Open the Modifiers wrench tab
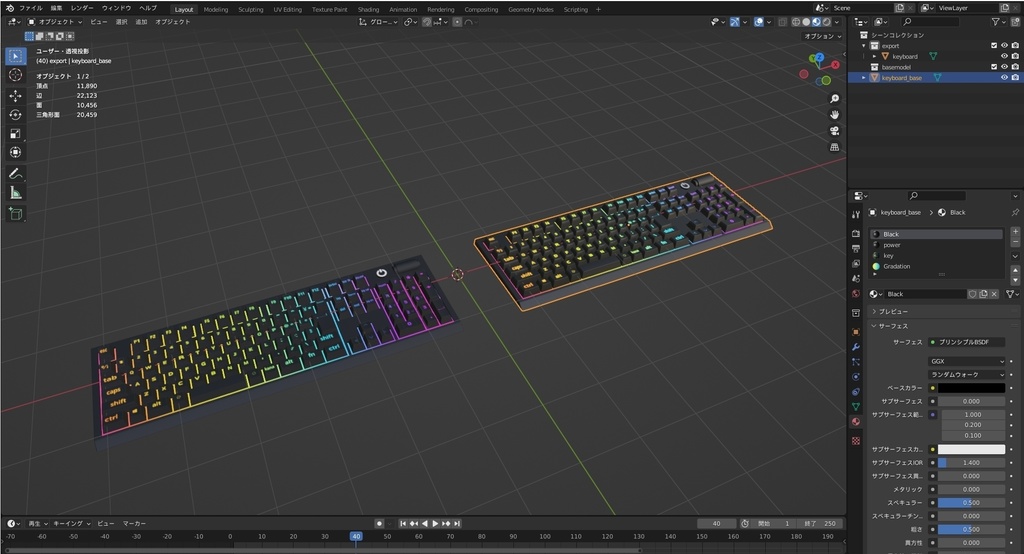Viewport: 1024px width, 554px height. pos(856,347)
